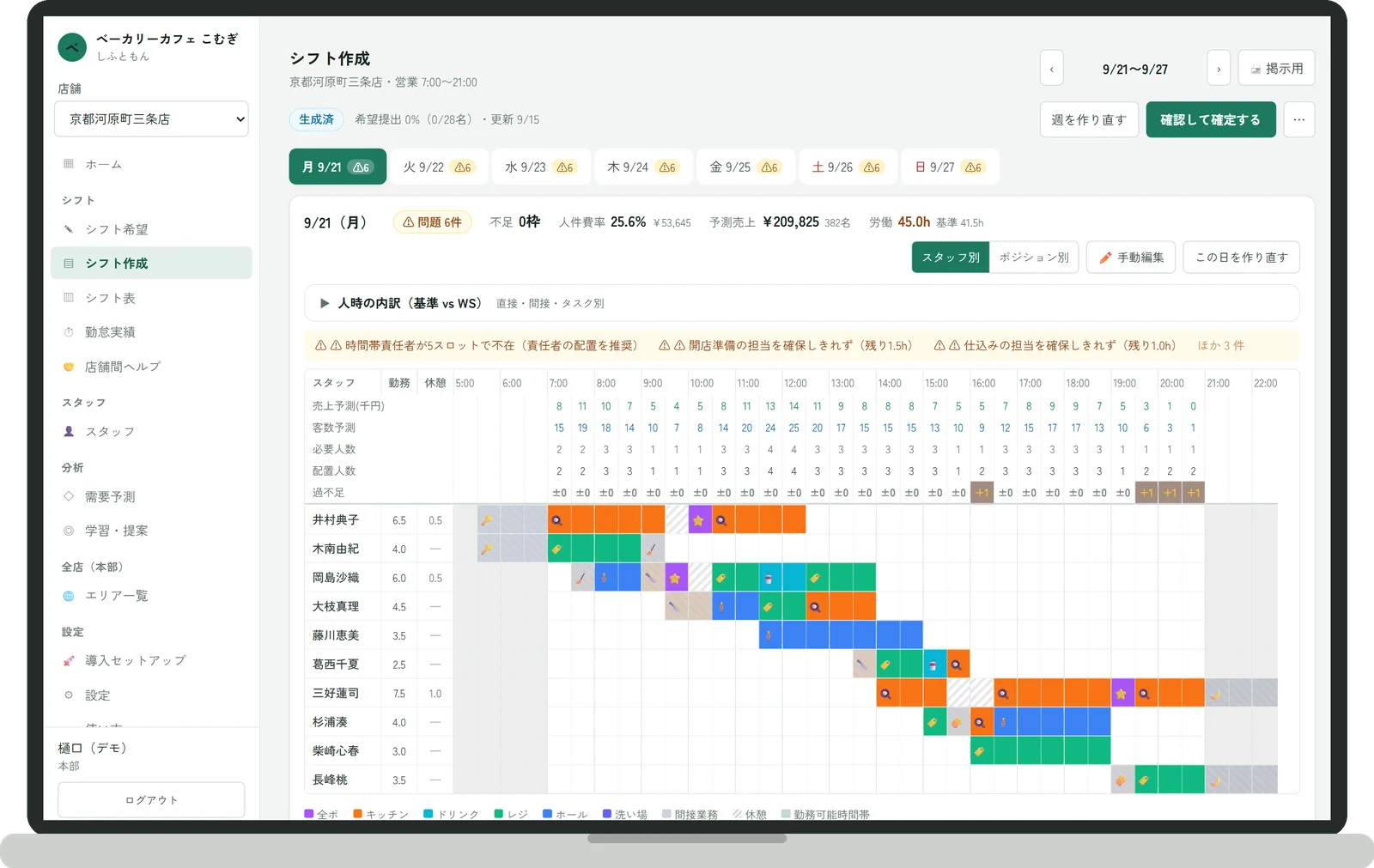The height and width of the screenshot is (868, 1374).
Task: Click the green bakery cafe logo
Action: coord(72,47)
